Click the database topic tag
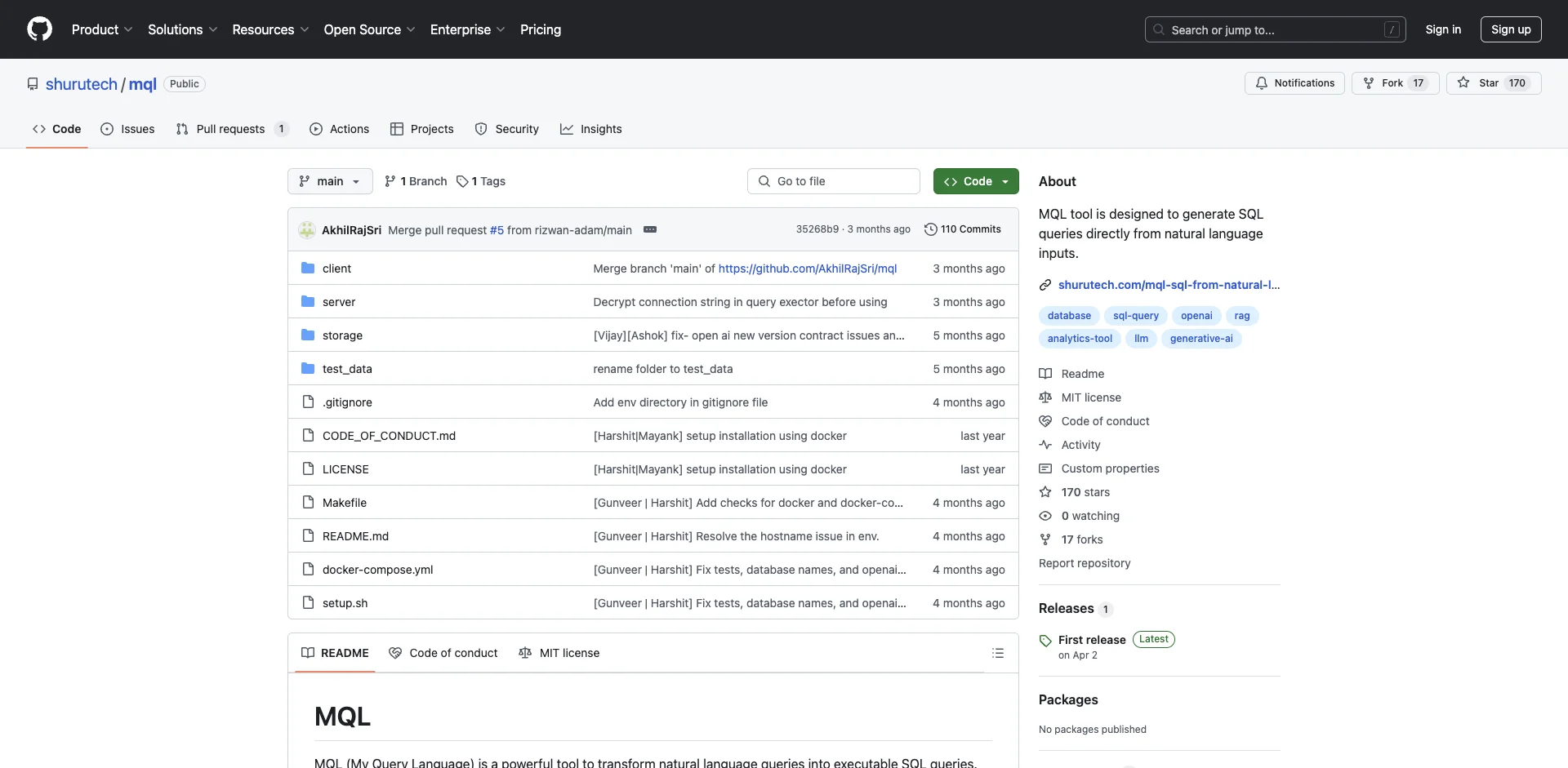 point(1069,316)
